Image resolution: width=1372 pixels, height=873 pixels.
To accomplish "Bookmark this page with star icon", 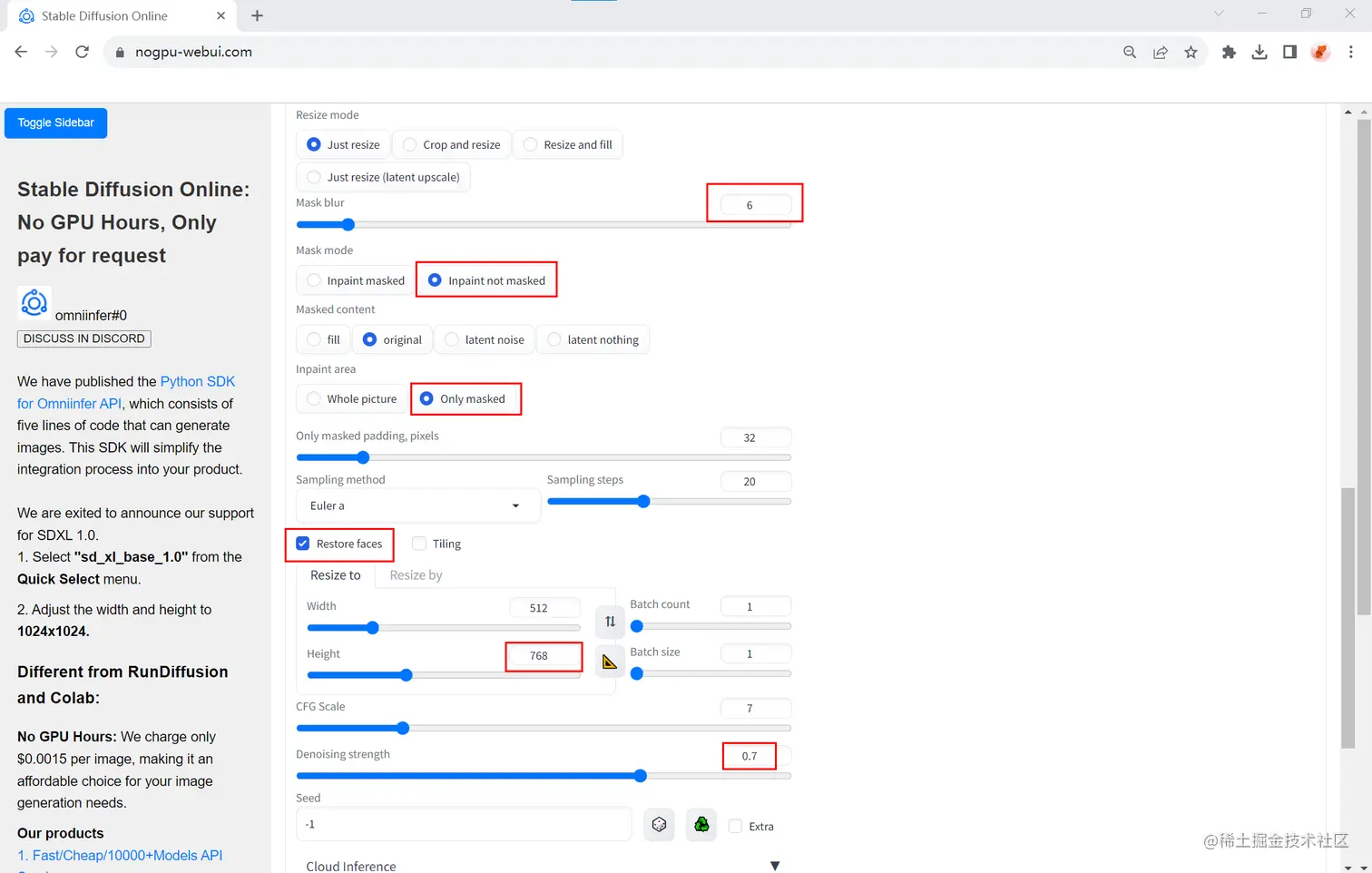I will 1191,52.
